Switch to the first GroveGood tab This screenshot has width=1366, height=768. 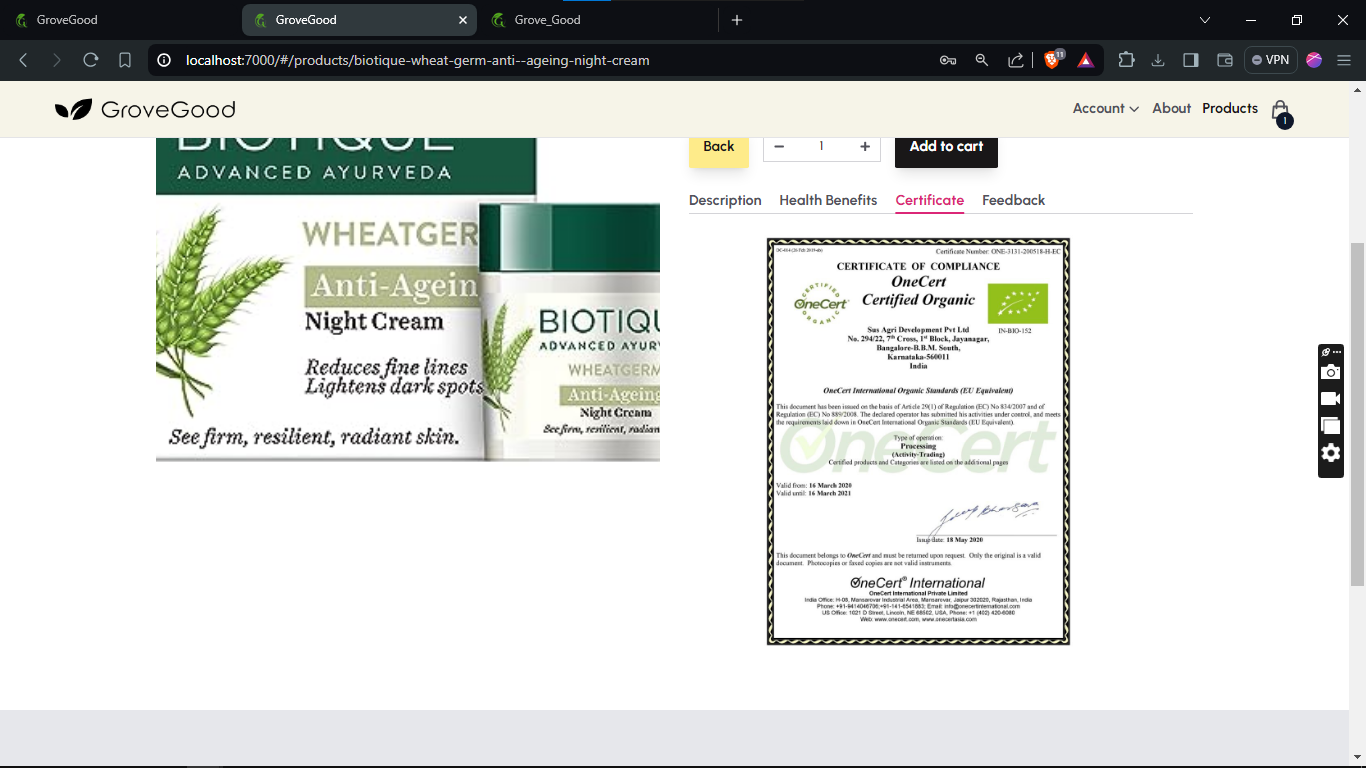pos(120,20)
